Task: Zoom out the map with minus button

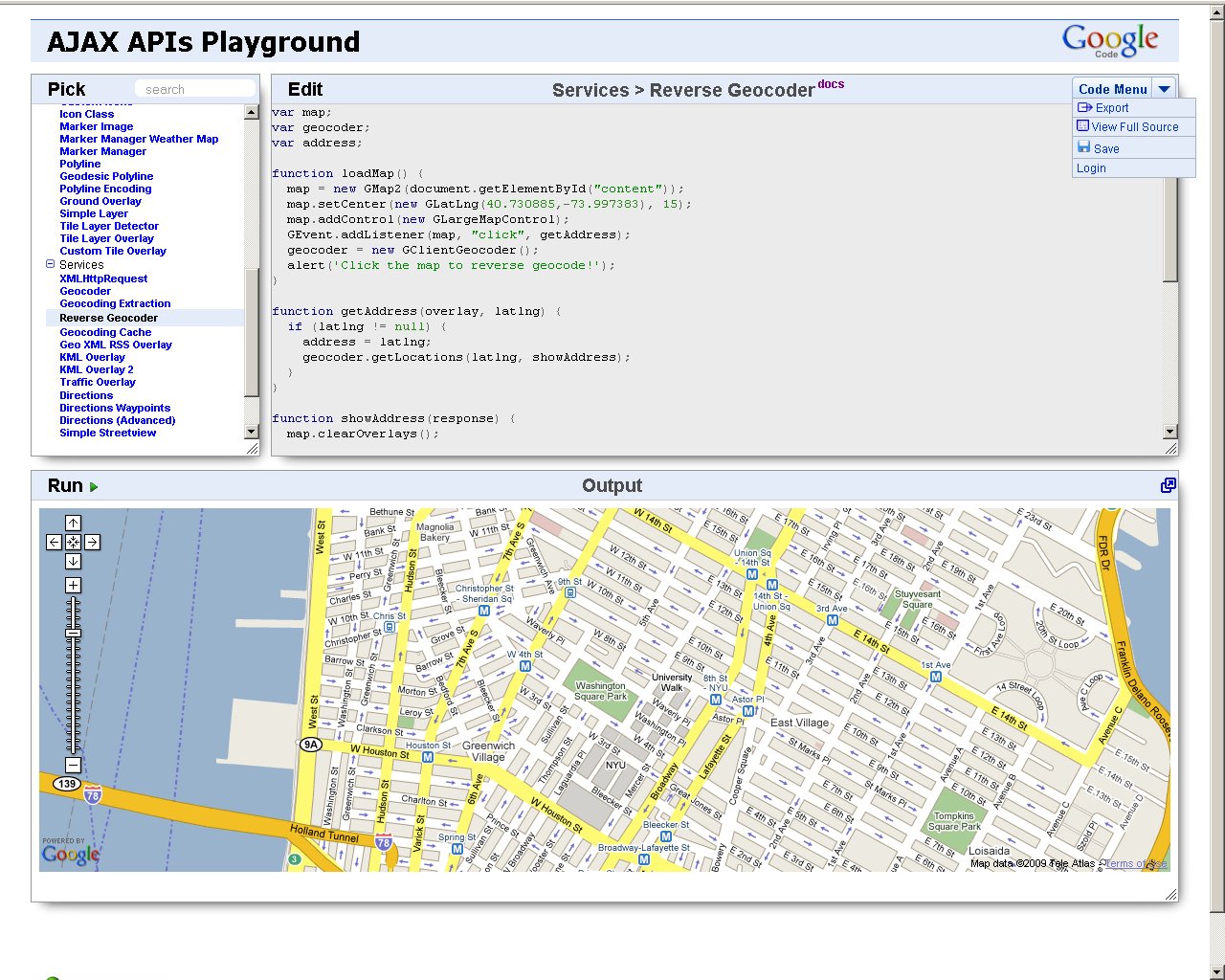Action: point(73,765)
